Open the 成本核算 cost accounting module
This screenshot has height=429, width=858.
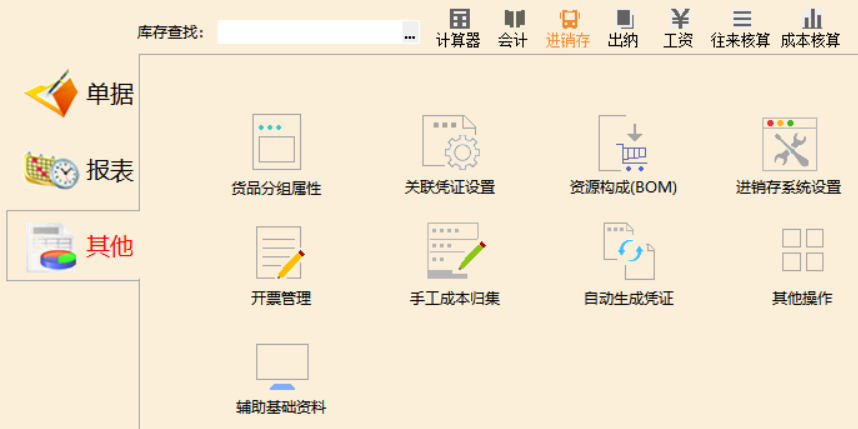[810, 29]
